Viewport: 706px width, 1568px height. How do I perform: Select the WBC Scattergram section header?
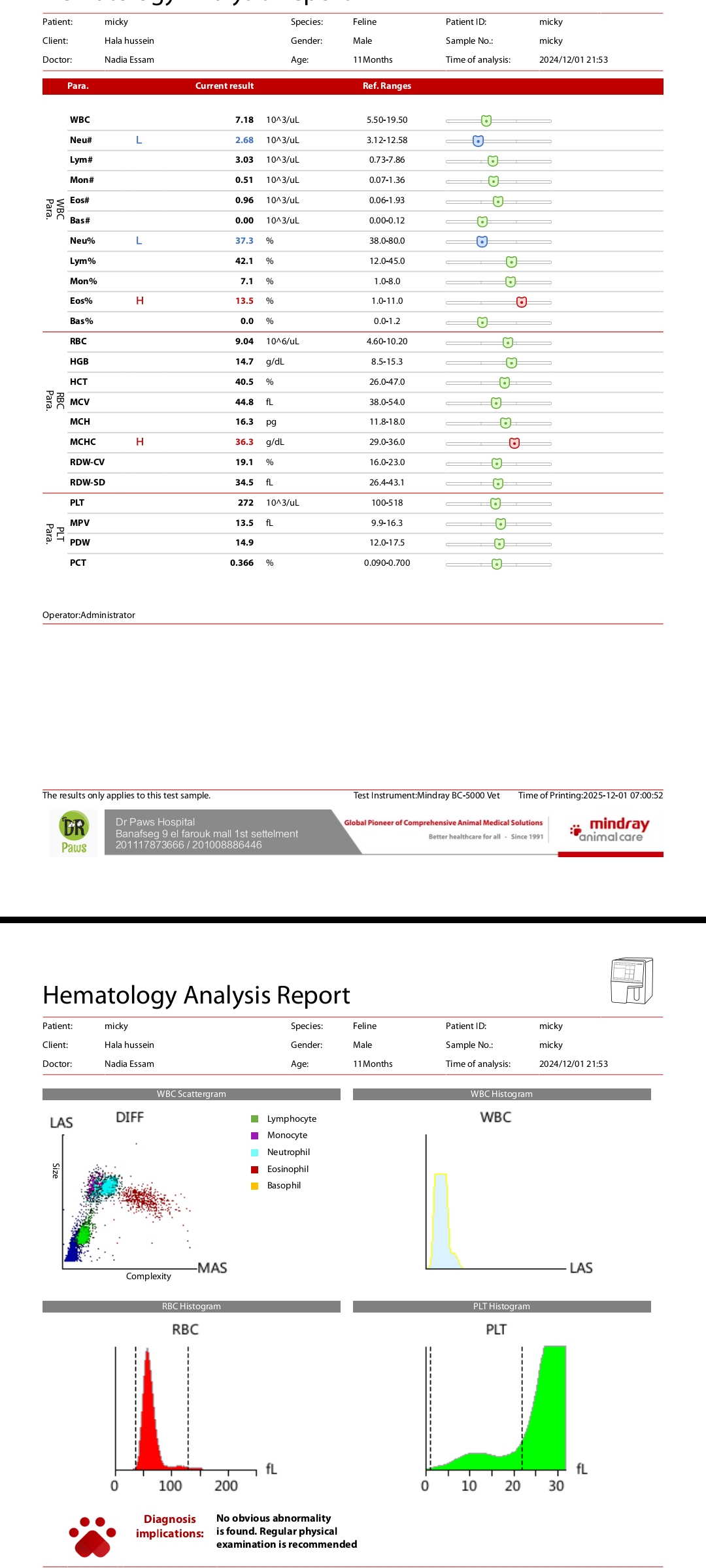point(191,1094)
